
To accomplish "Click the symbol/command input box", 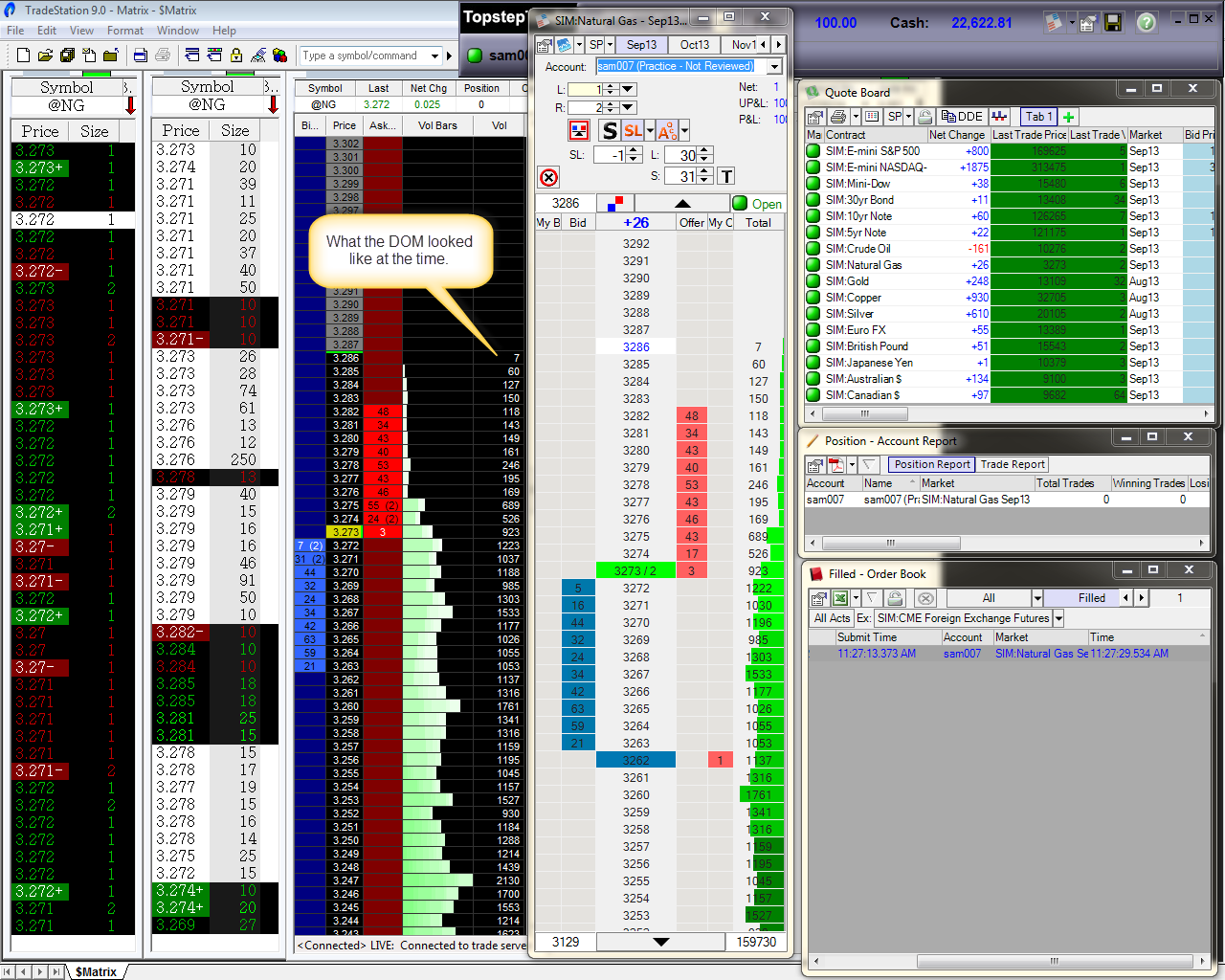I will (364, 56).
